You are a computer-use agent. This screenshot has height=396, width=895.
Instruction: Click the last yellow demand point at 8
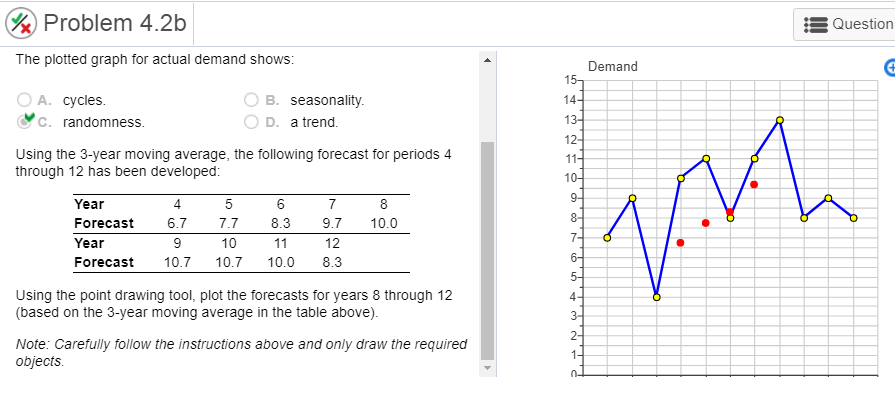[x=853, y=218]
